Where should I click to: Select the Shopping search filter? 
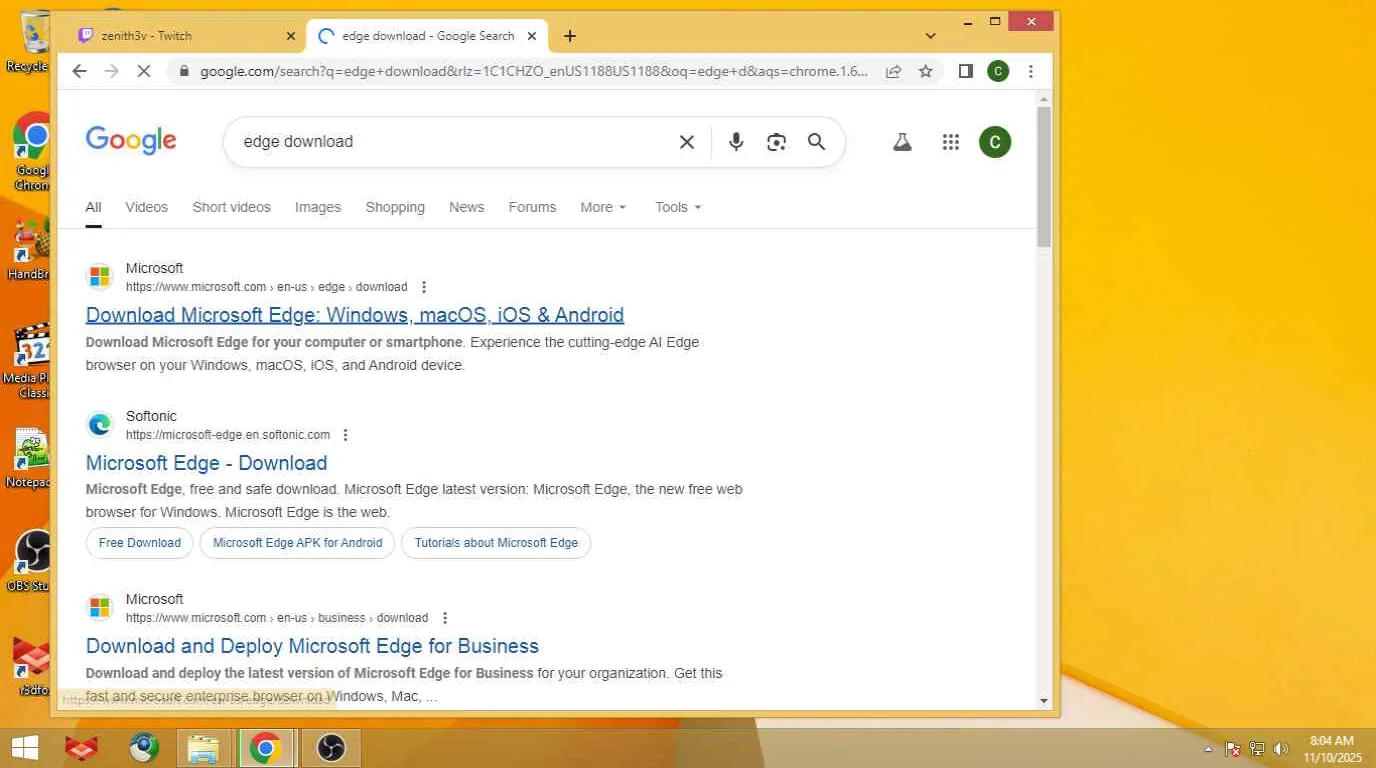[395, 207]
